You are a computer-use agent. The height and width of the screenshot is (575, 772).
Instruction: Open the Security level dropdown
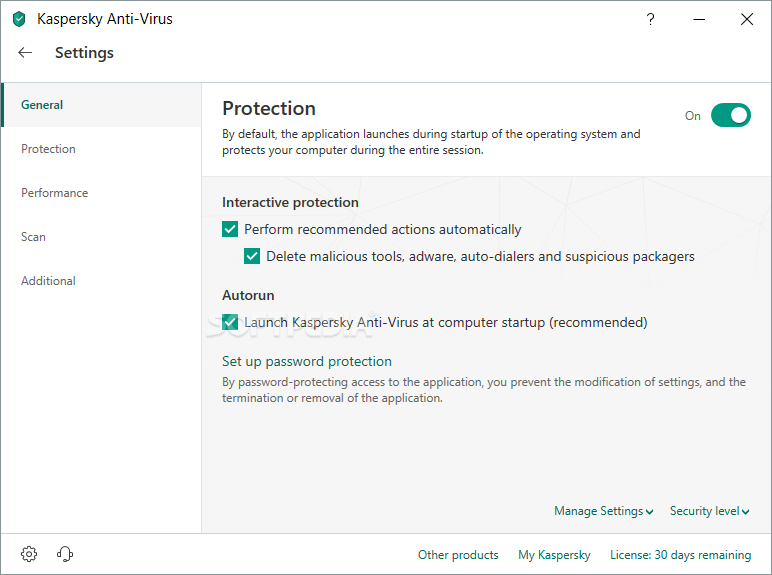click(x=709, y=511)
